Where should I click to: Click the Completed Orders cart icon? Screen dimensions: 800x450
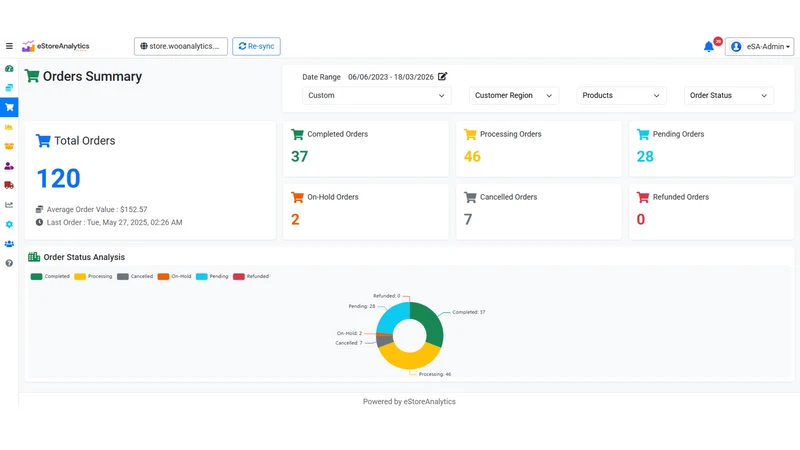point(297,134)
